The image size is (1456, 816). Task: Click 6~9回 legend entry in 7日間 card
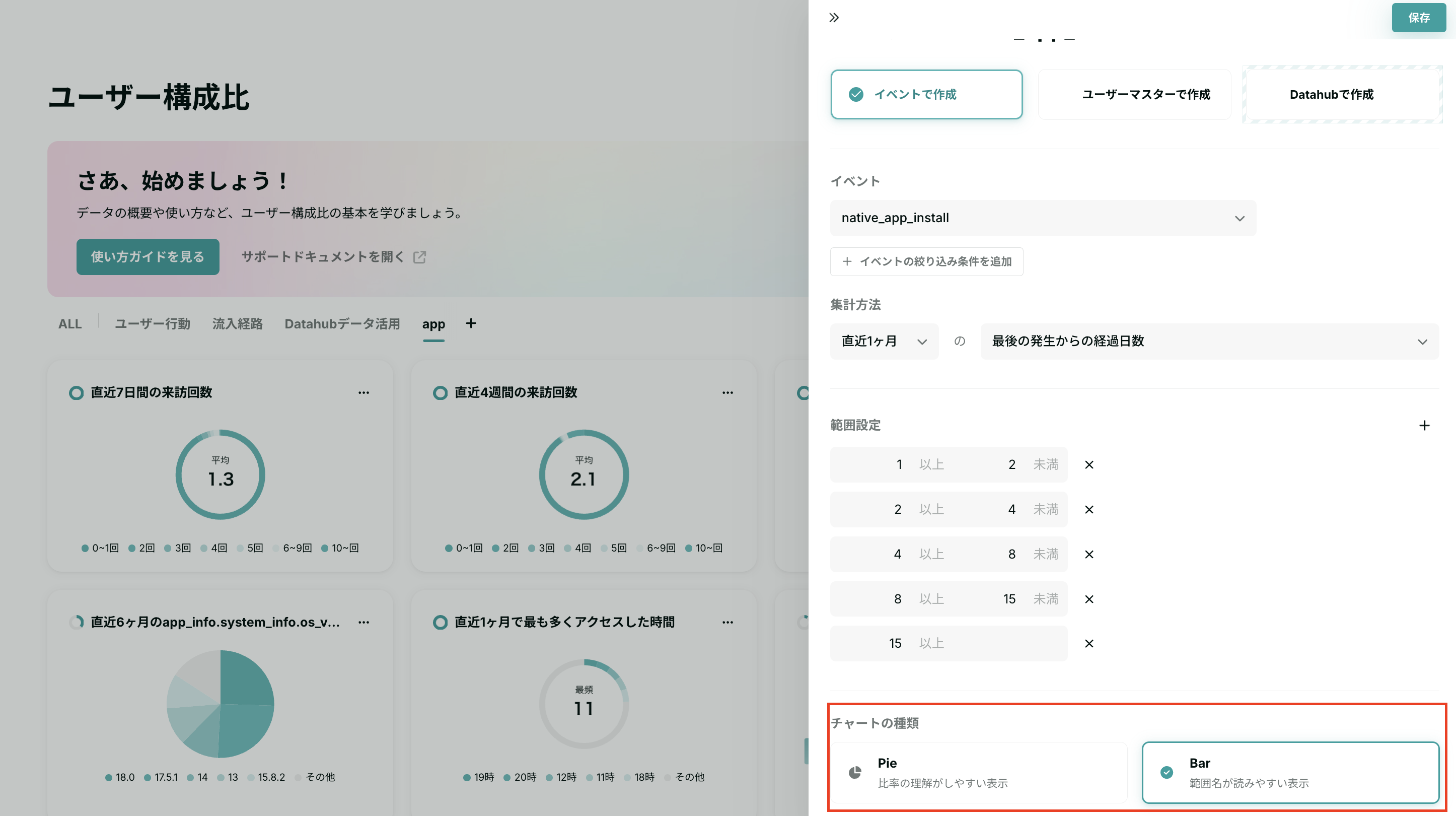(292, 548)
